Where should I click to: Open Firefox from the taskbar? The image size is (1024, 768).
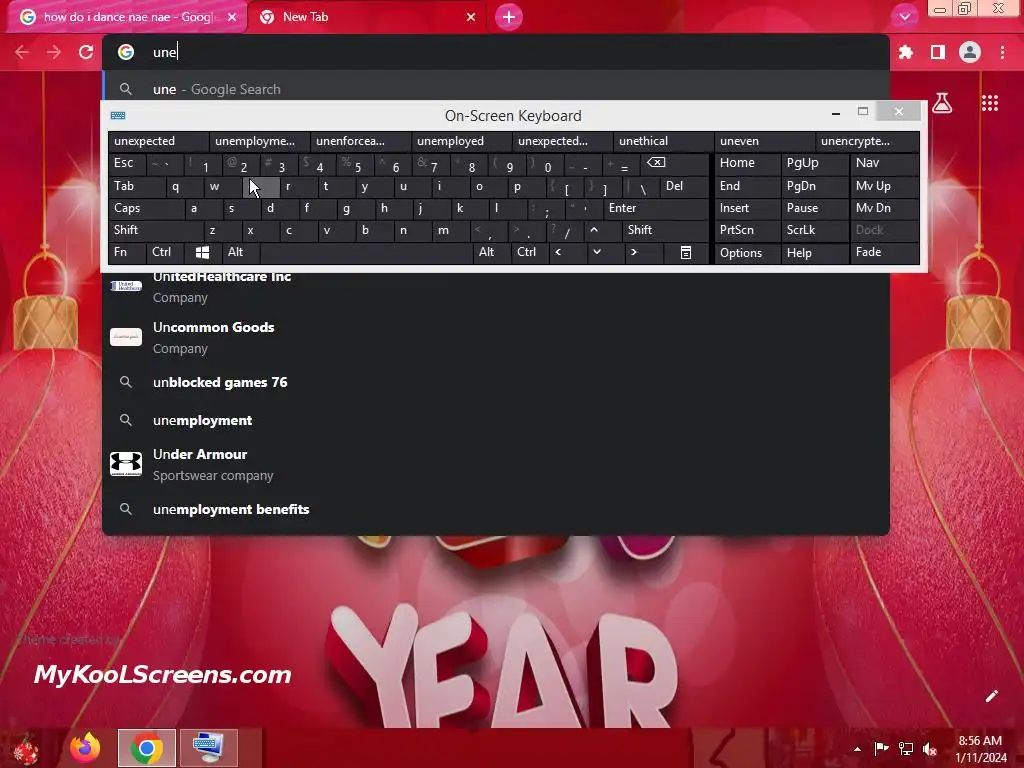pyautogui.click(x=85, y=748)
